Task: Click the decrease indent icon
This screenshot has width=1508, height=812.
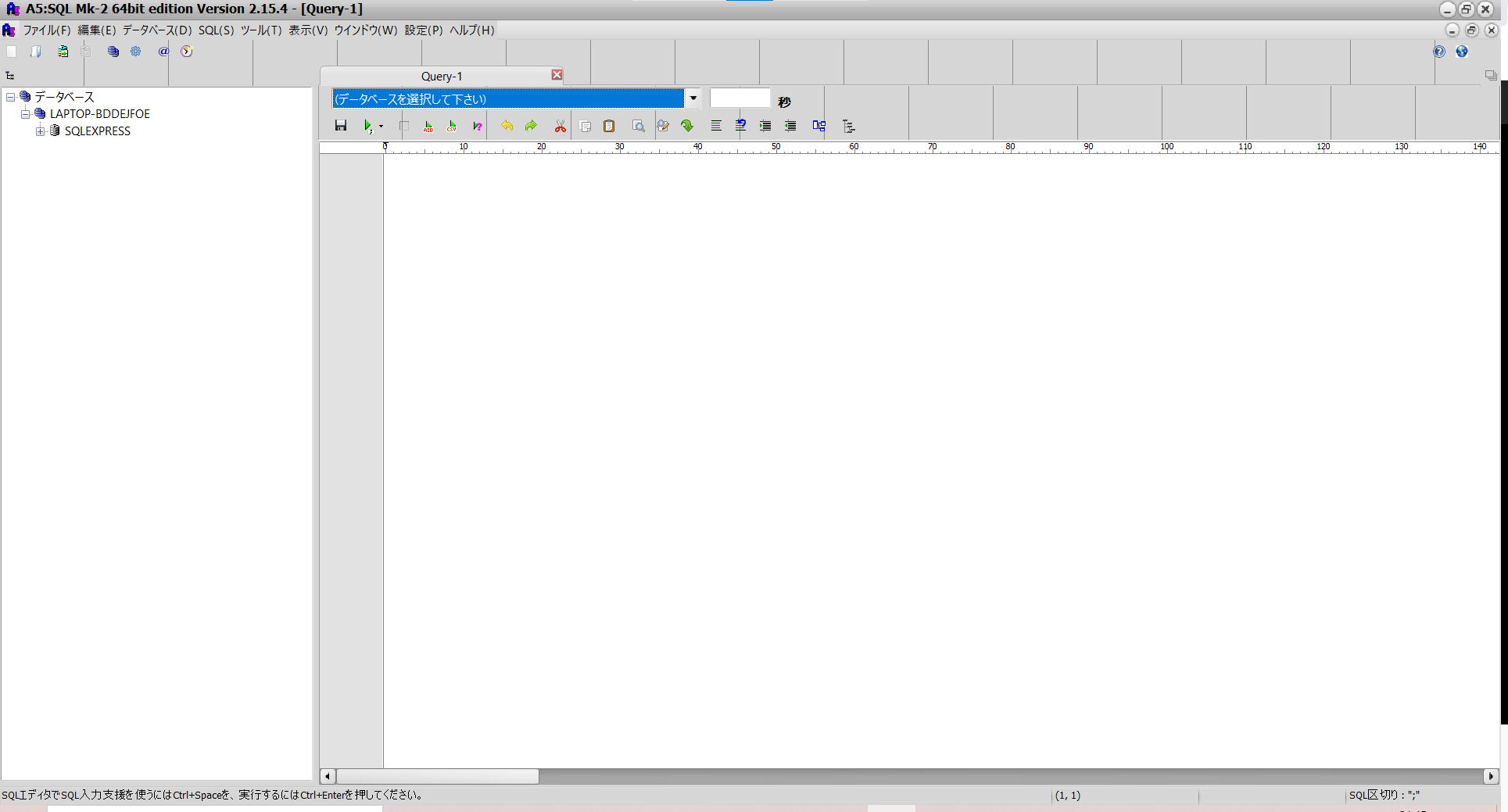Action: click(x=790, y=126)
